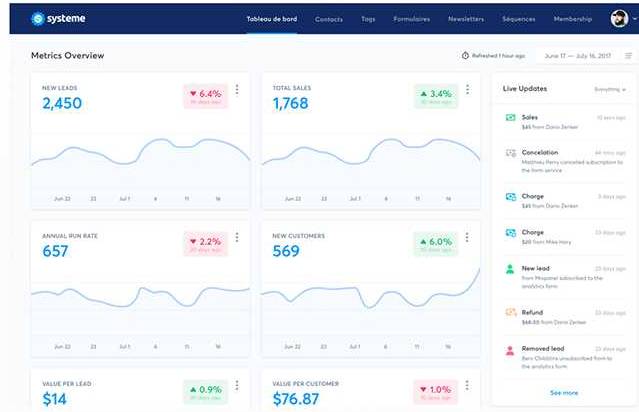
Task: Click the New Leads line chart
Action: coord(141,163)
